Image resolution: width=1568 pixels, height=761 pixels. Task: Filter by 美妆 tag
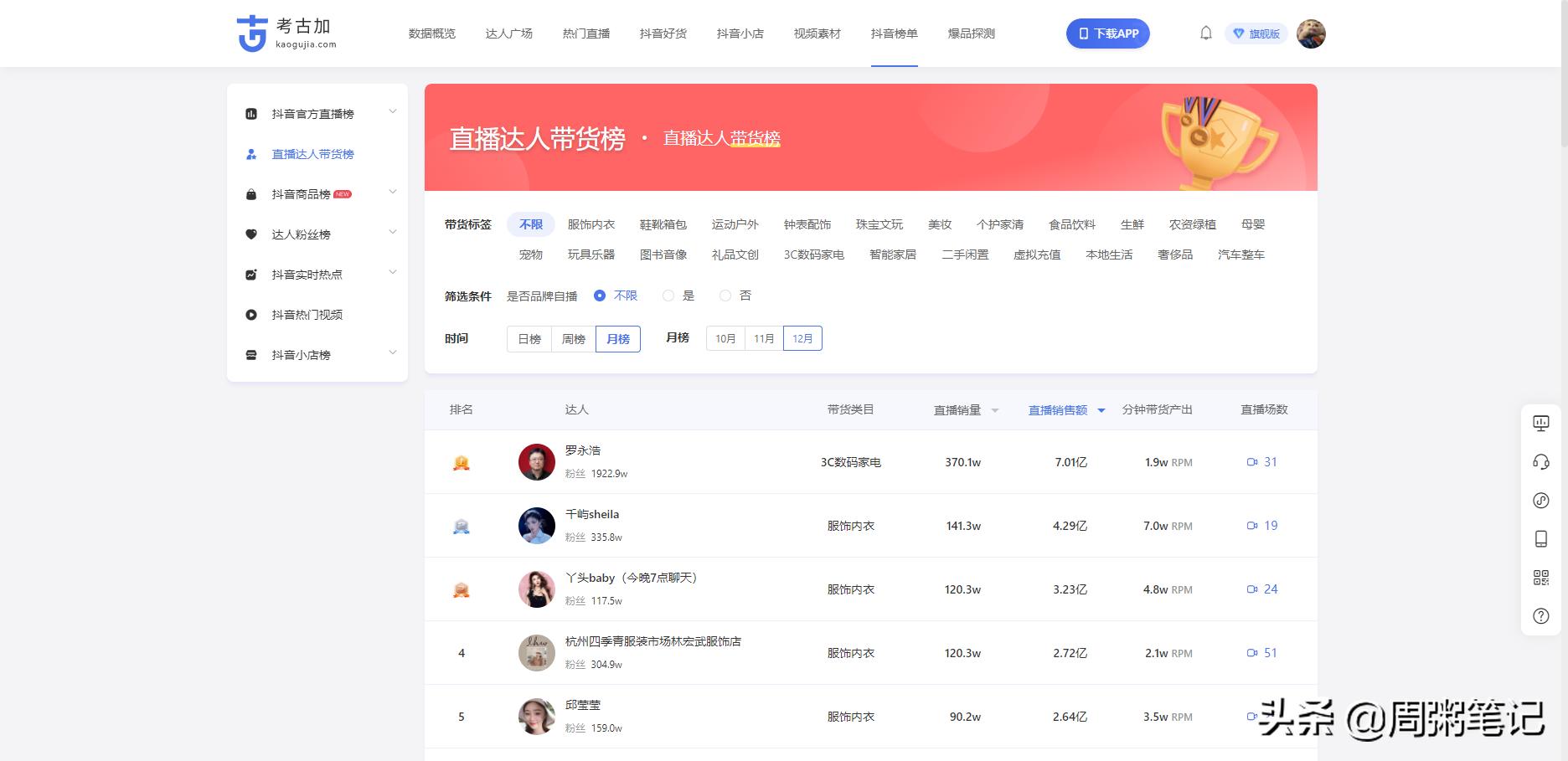[x=940, y=224]
